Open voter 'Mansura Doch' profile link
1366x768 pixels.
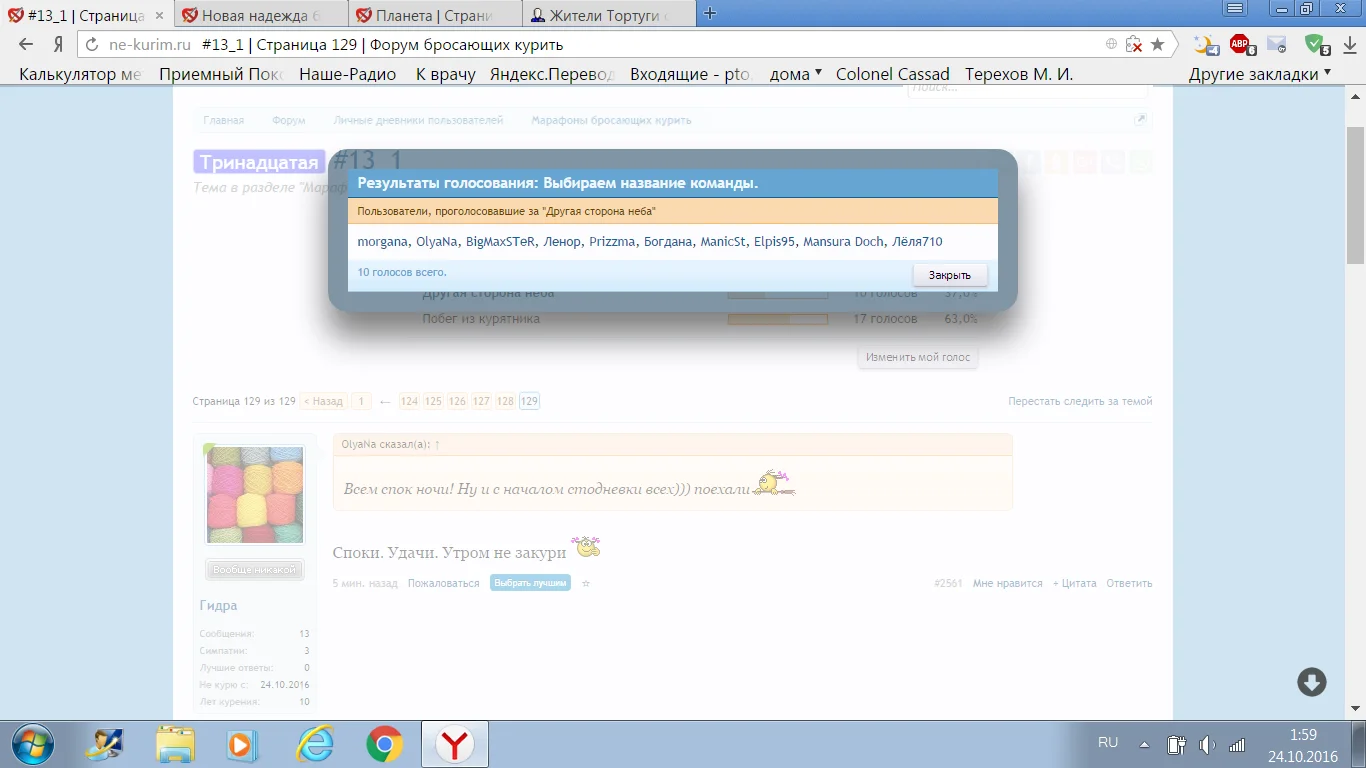click(844, 242)
